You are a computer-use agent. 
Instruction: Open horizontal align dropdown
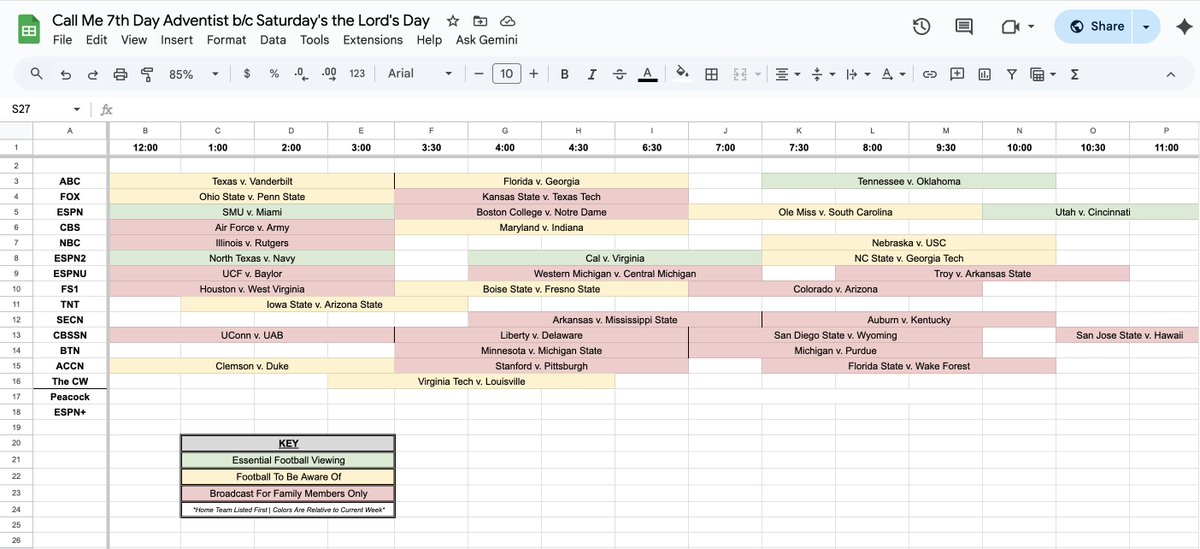788,74
